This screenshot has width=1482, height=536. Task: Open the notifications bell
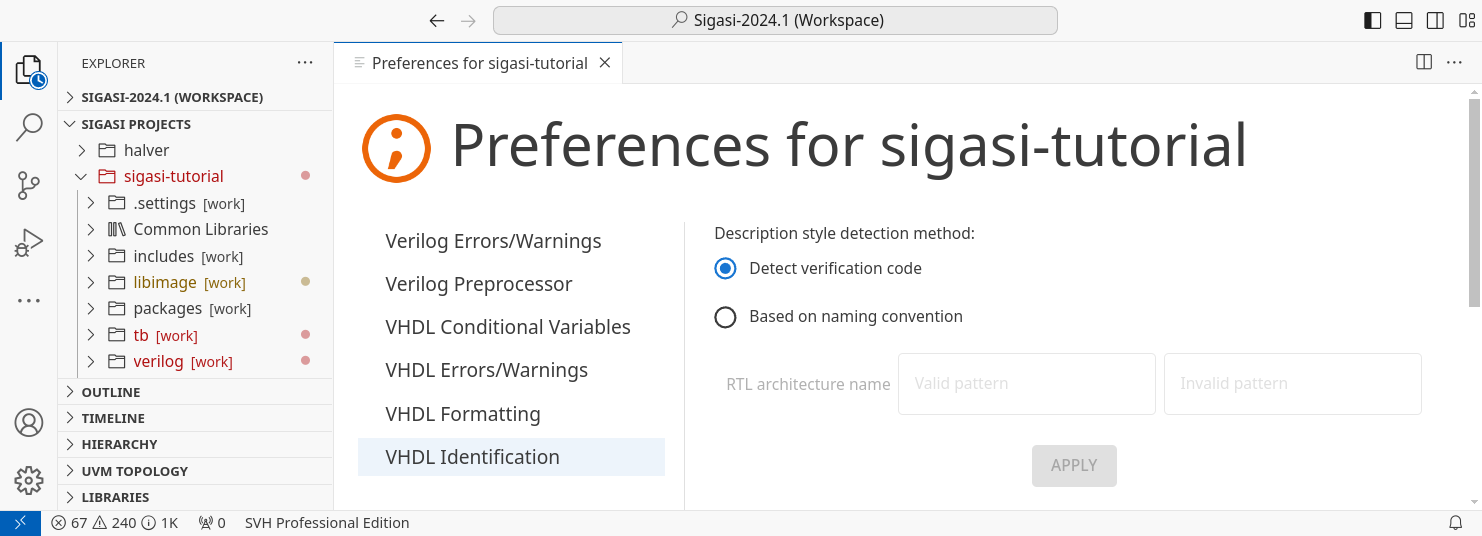(x=1456, y=523)
